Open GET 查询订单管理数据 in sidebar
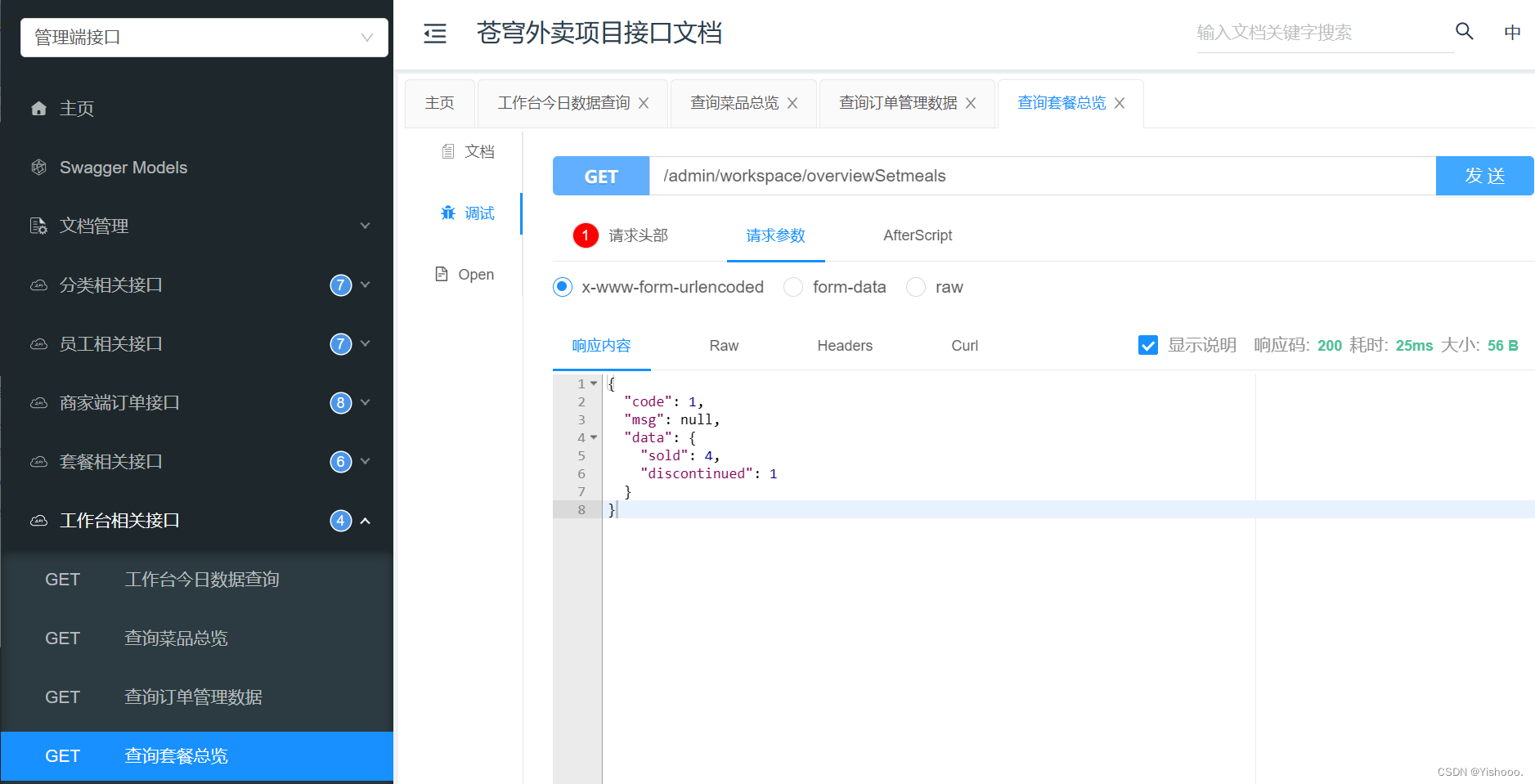Viewport: 1535px width, 784px height. point(197,697)
